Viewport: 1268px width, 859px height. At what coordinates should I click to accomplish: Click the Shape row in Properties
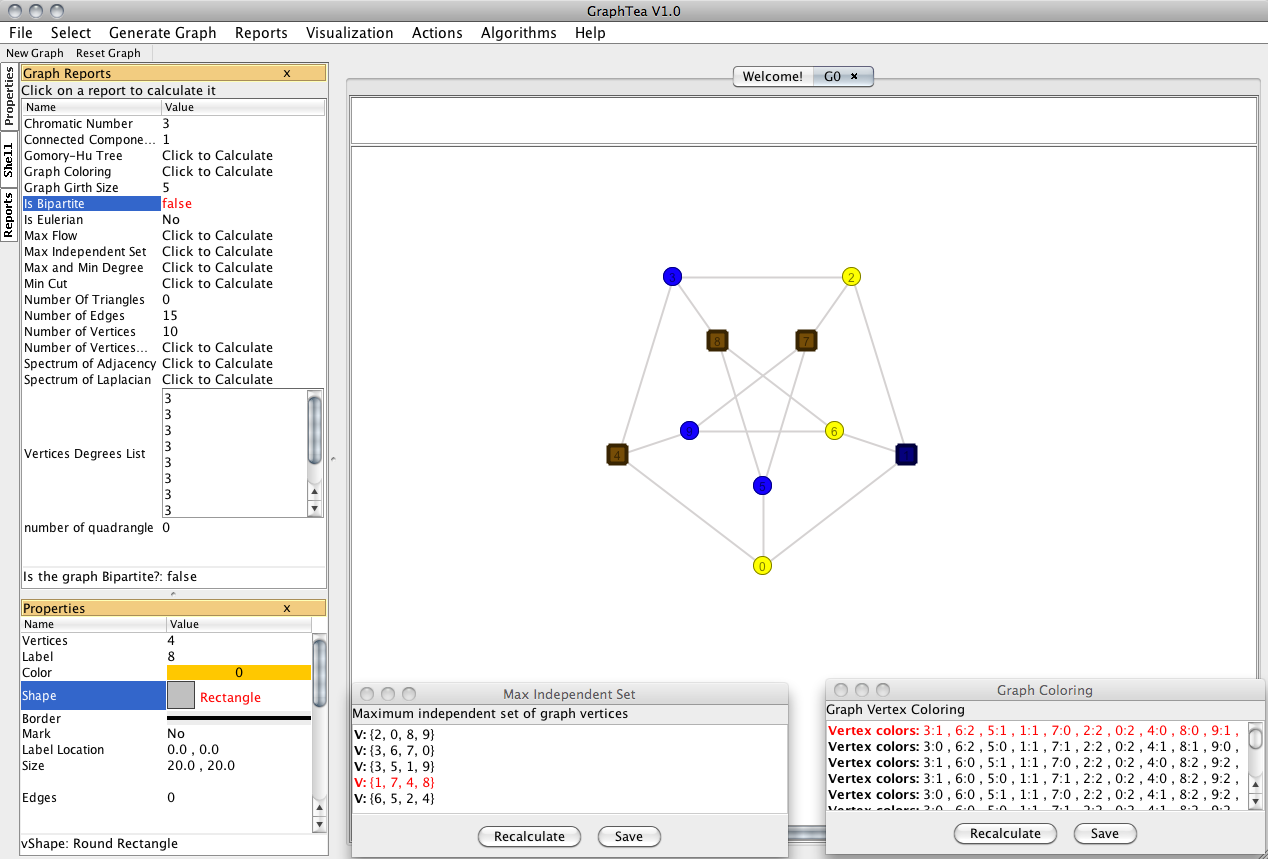pyautogui.click(x=166, y=696)
